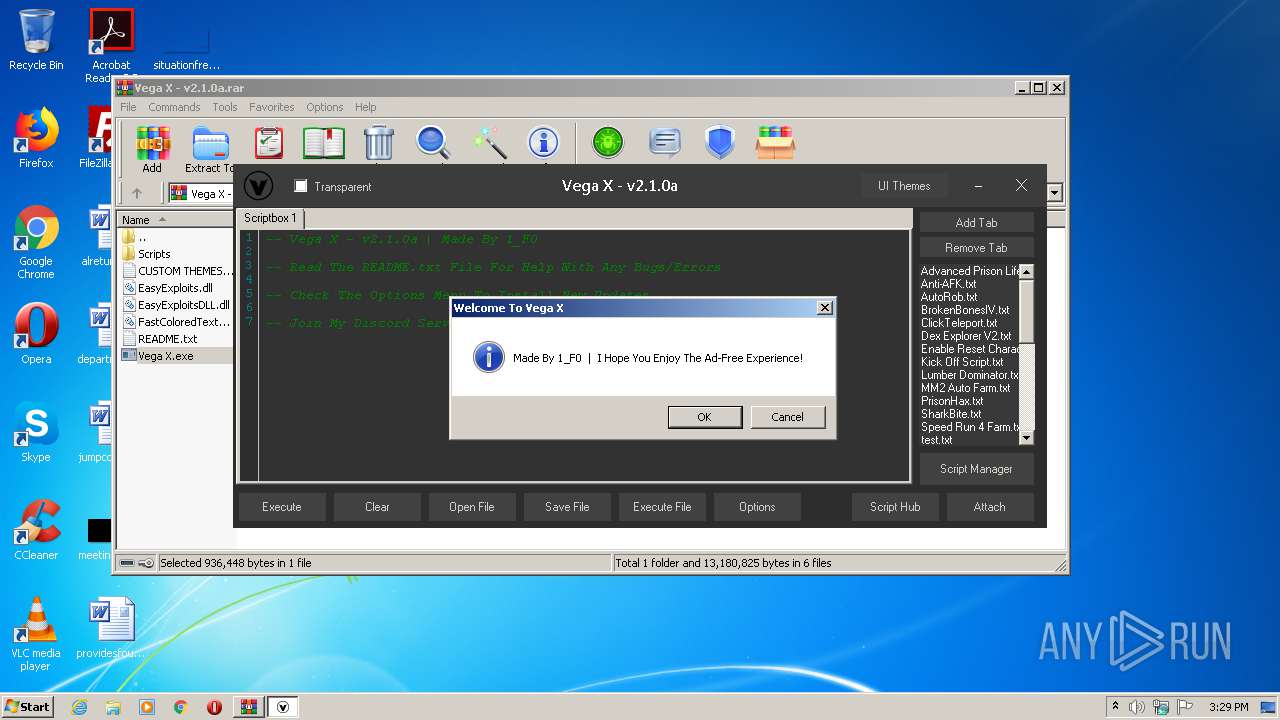Click the Open File button

pos(472,507)
